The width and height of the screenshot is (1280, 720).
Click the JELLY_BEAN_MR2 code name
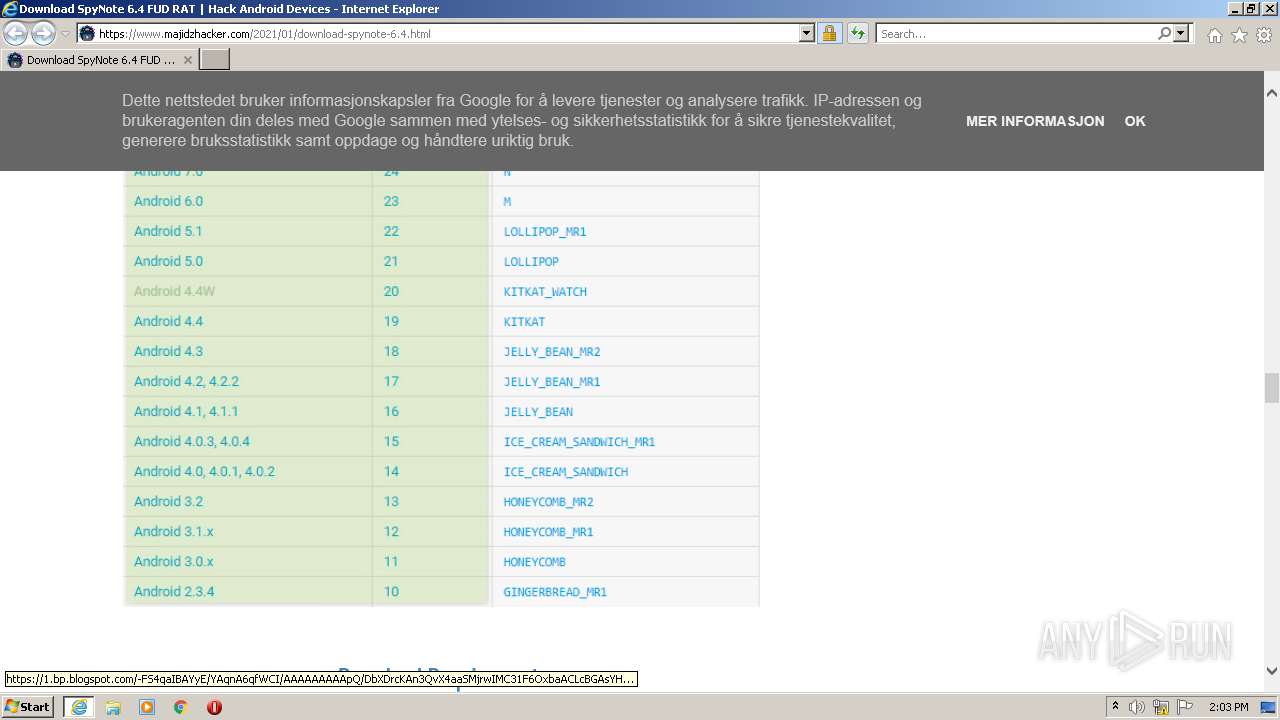[552, 352]
